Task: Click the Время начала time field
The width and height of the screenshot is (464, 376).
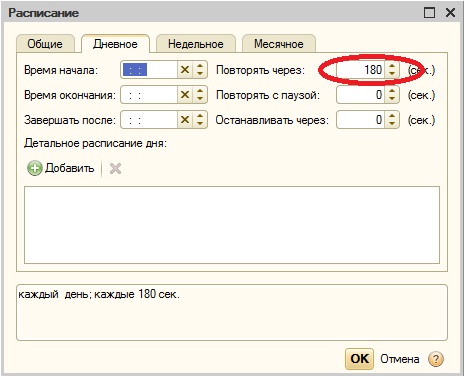Action: (x=149, y=70)
